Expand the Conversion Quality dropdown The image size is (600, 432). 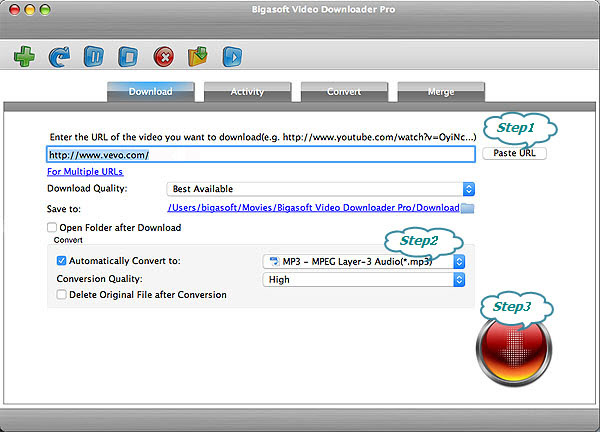[364, 280]
